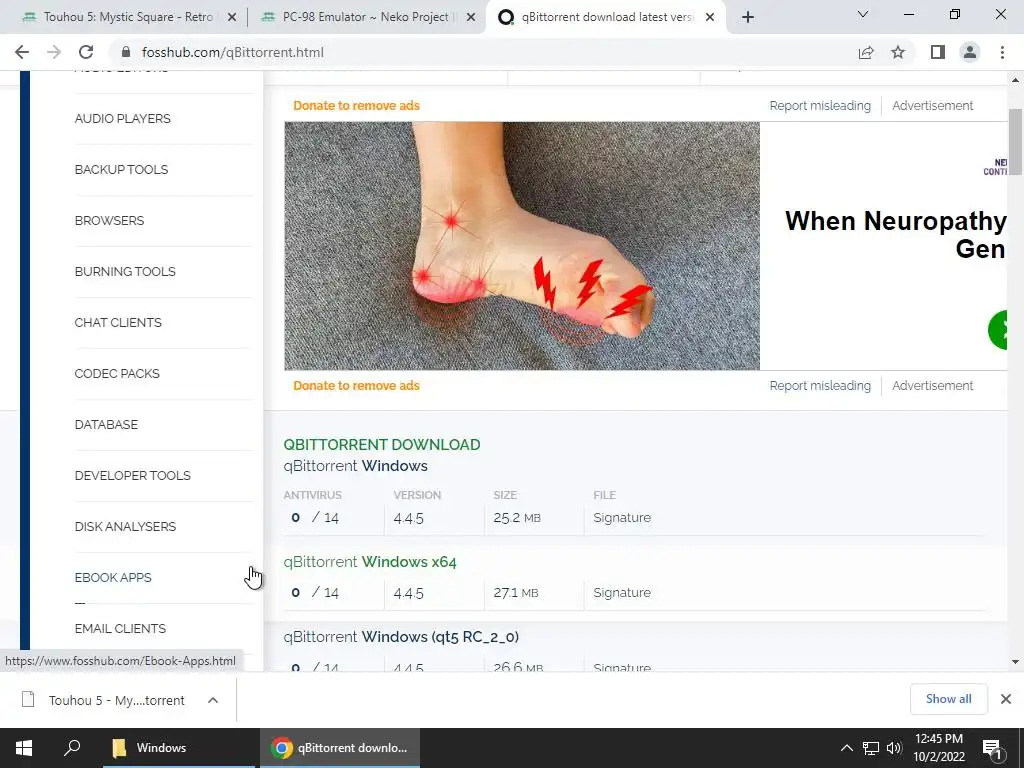Click antivirus 0/14 in Windows row
Screen dimensions: 1024x768
pyautogui.click(x=315, y=518)
